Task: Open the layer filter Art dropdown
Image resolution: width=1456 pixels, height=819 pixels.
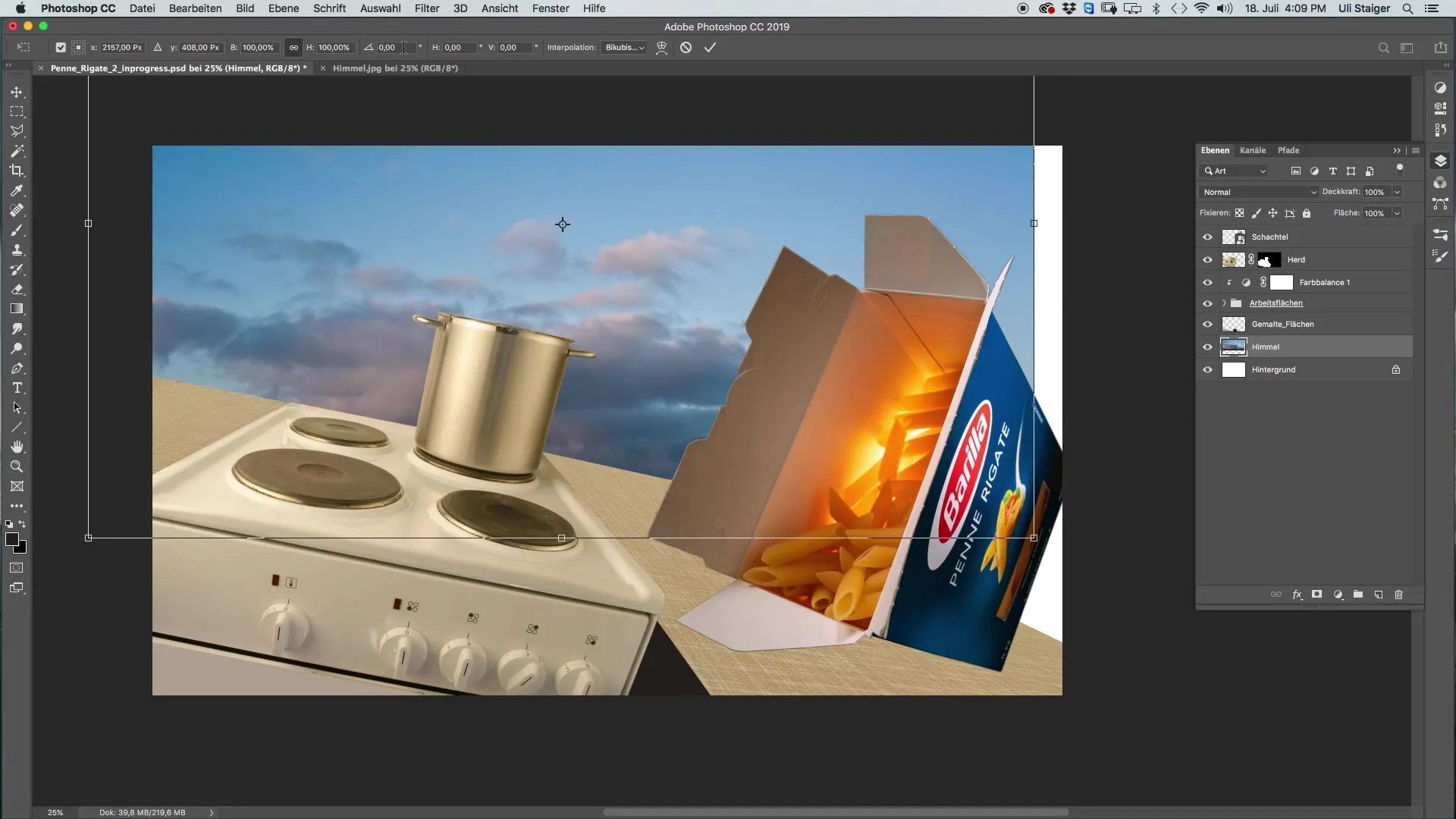Action: click(x=1234, y=171)
